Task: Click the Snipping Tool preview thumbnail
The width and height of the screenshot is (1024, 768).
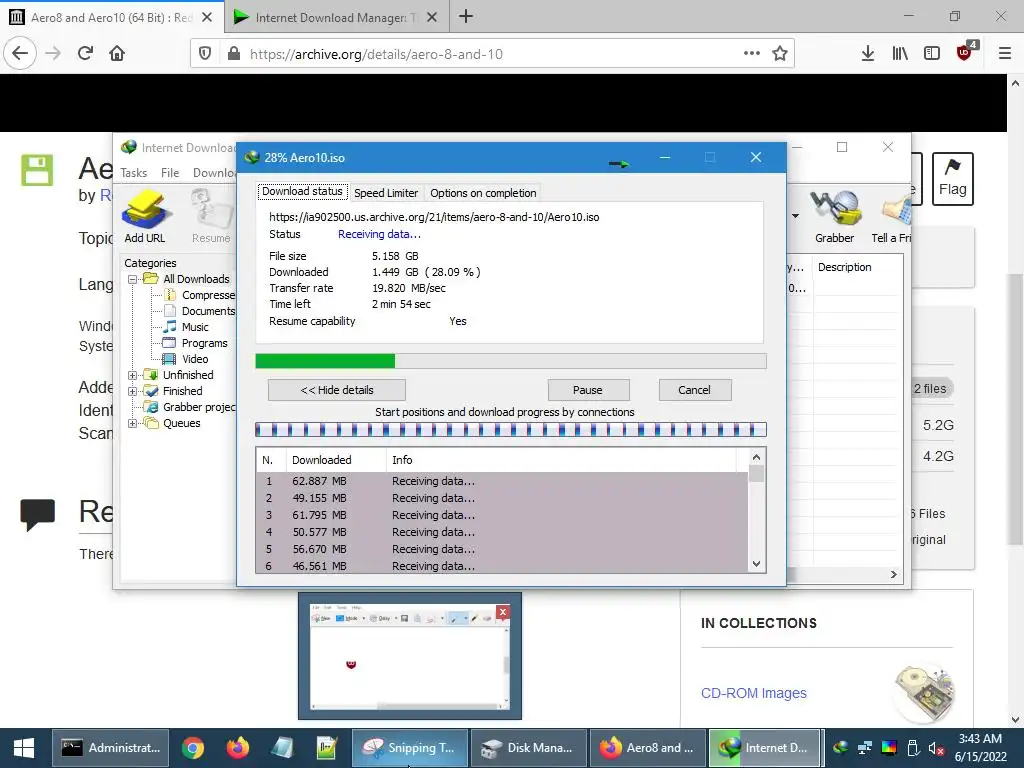Action: (409, 656)
